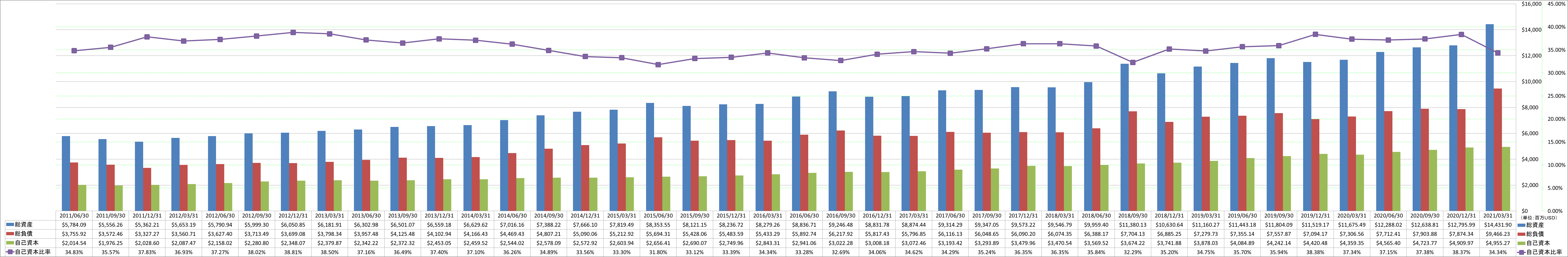
Task: Select the 2019/12/31 date column header
Action: 1315,216
